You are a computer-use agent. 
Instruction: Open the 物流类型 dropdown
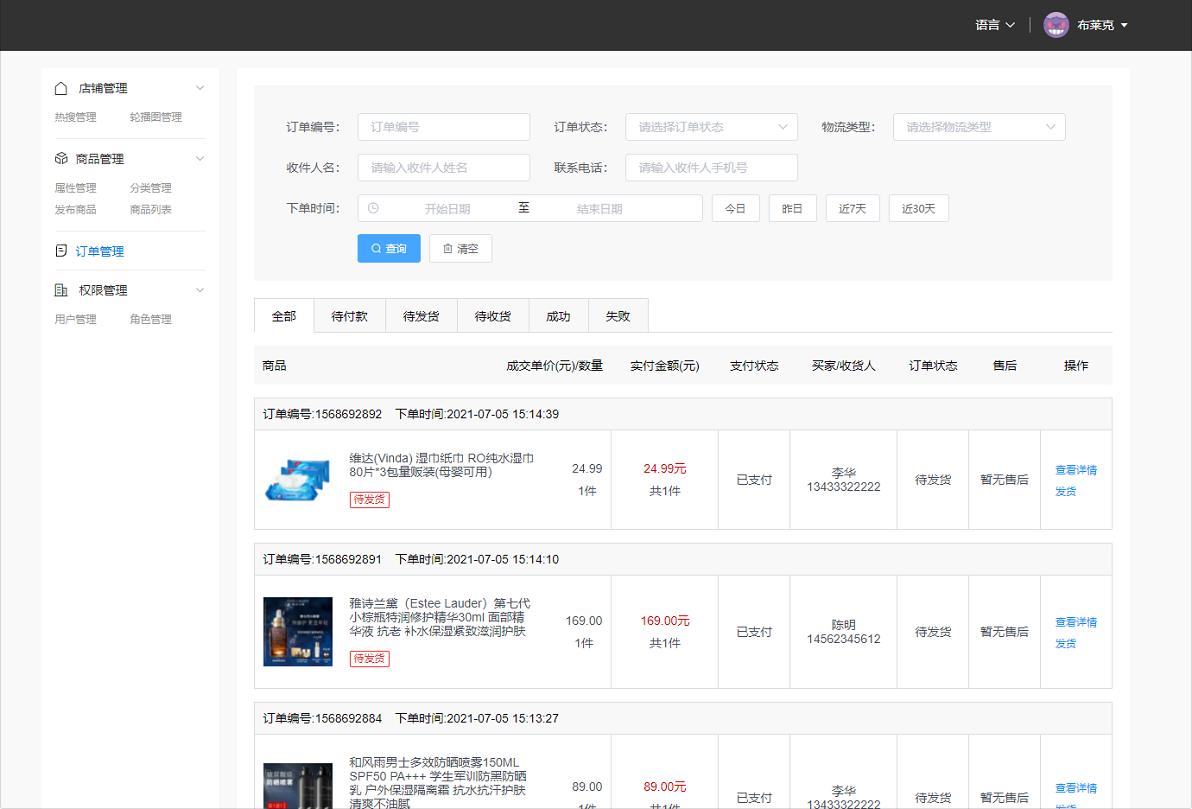coord(978,127)
